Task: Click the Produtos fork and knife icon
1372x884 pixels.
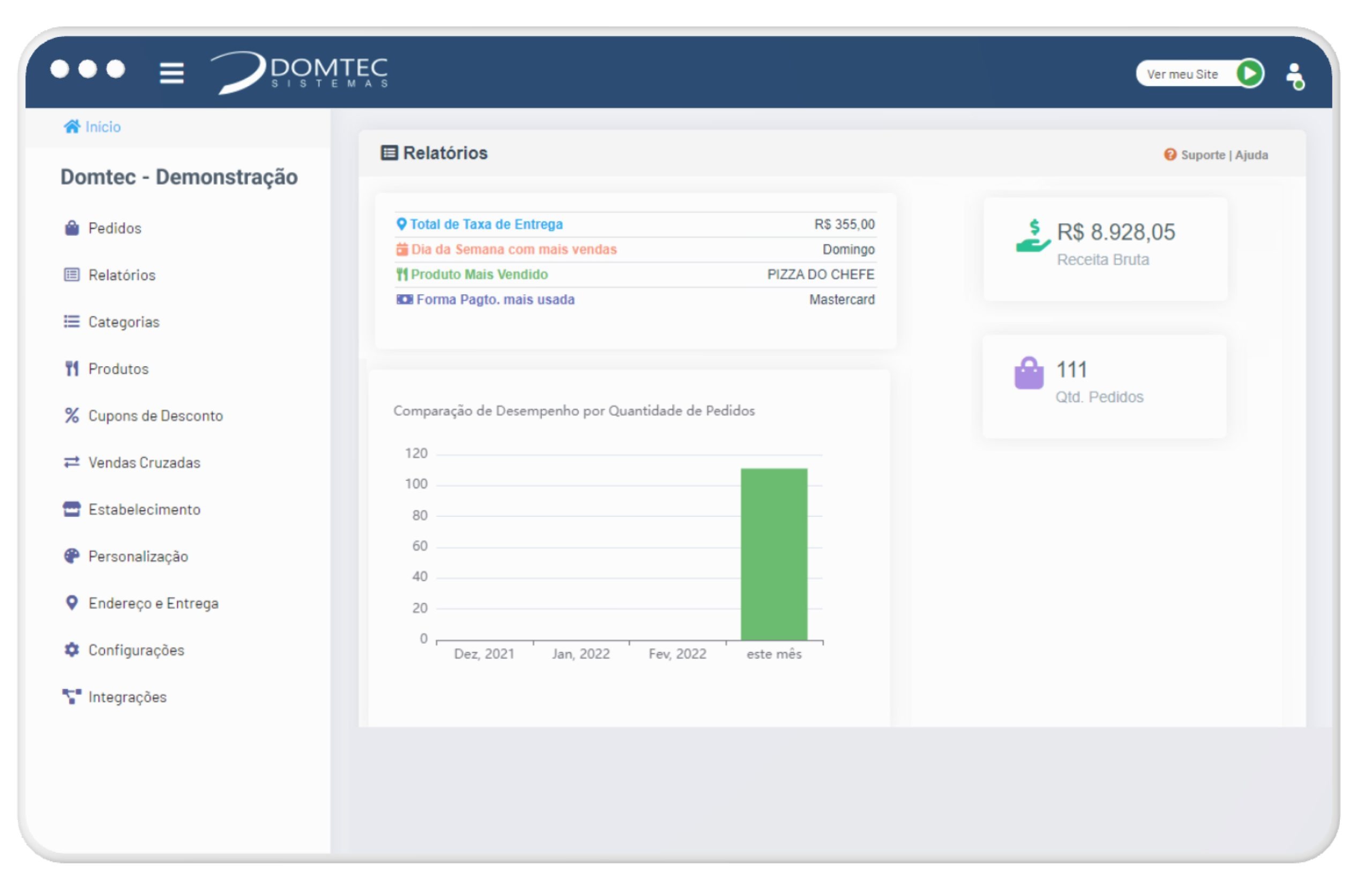Action: (x=72, y=368)
